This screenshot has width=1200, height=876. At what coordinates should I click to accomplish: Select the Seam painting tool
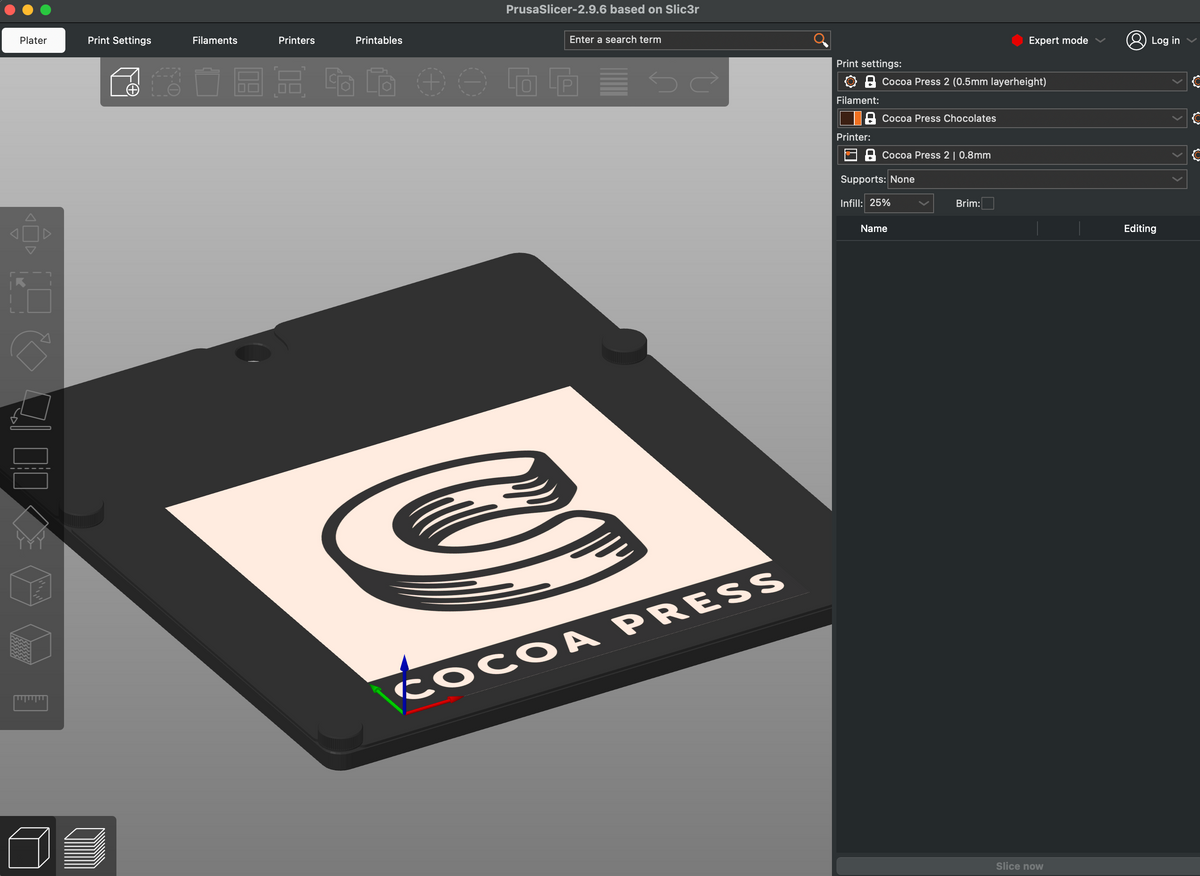click(x=30, y=586)
